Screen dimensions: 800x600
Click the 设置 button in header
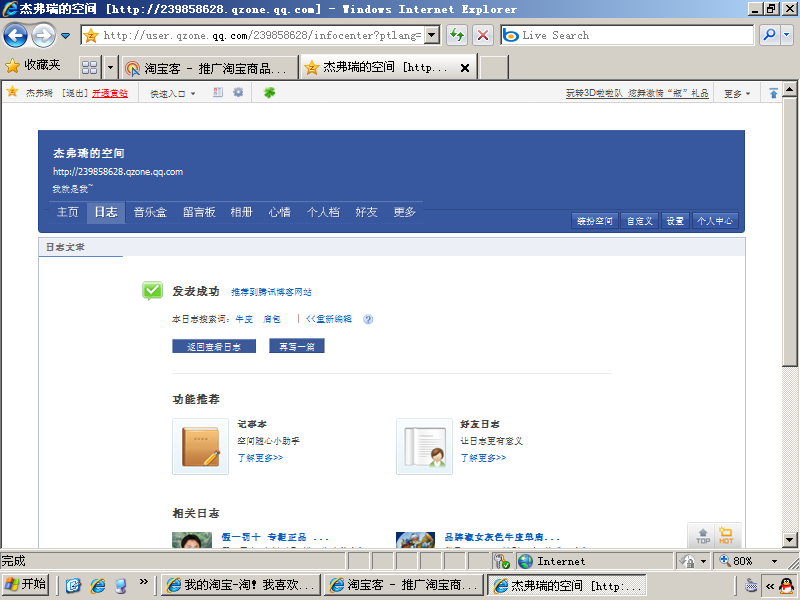tap(675, 221)
